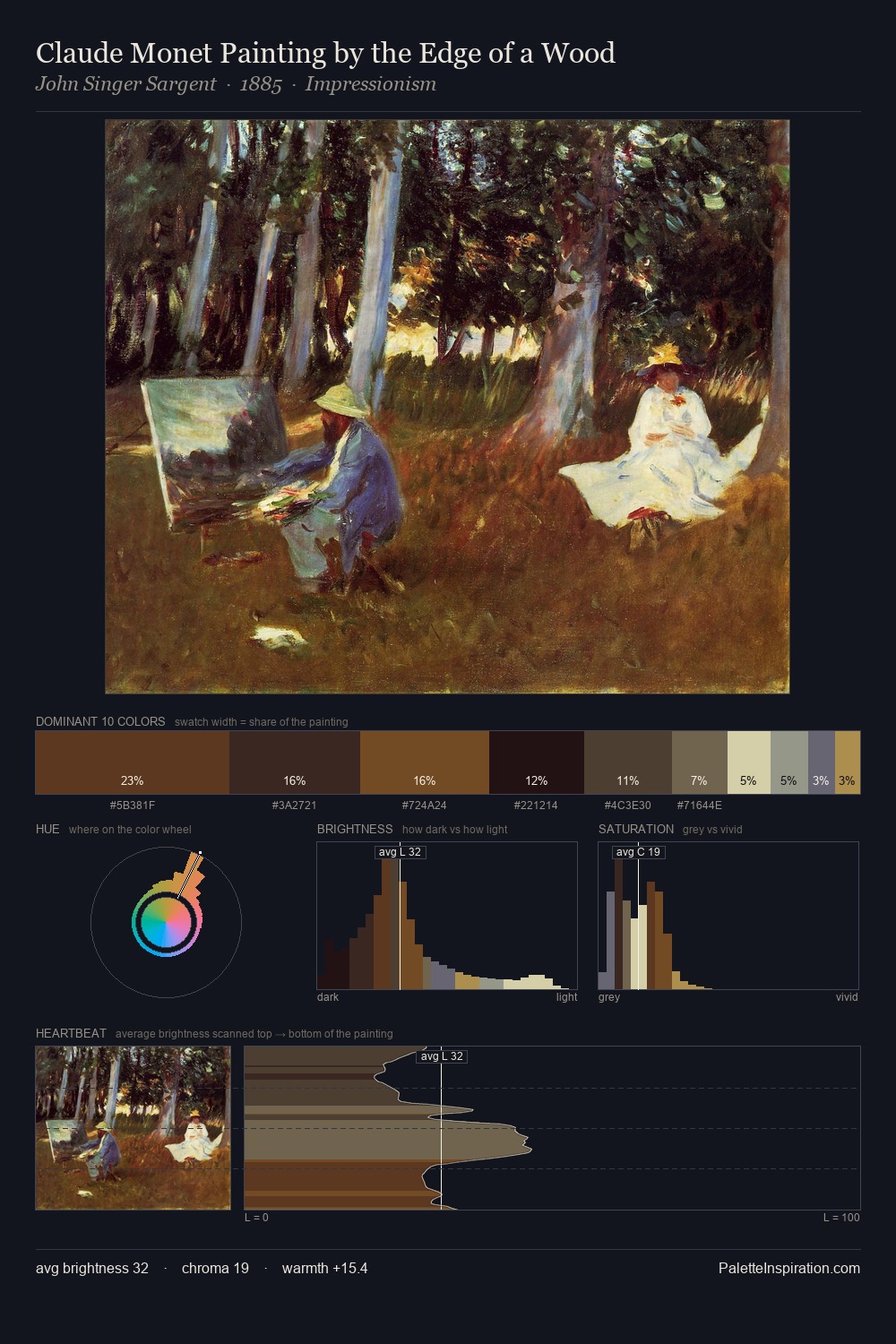Pick the 16% ochre swatch #724A24

click(x=425, y=762)
